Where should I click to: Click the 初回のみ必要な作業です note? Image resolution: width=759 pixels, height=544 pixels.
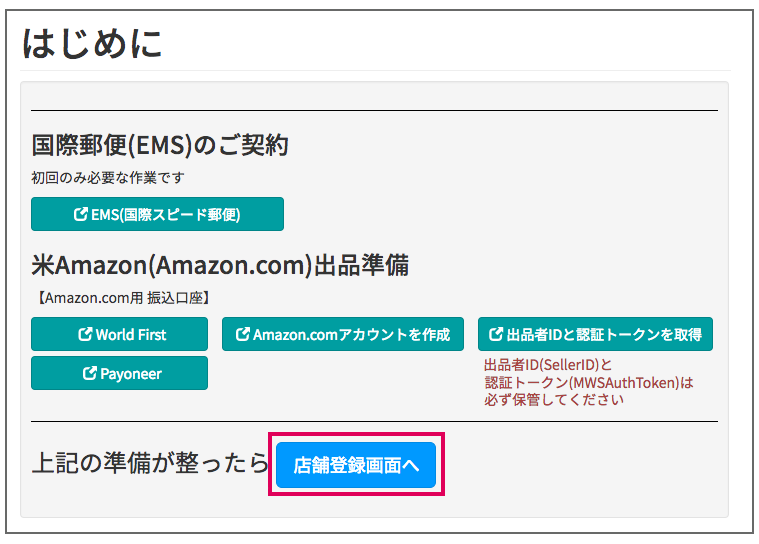pyautogui.click(x=107, y=178)
